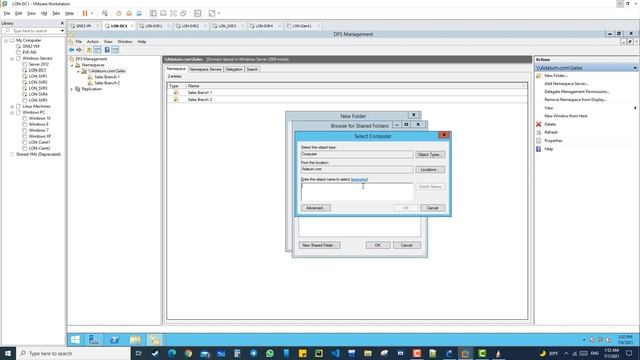Viewport: 640px width, 360px height.
Task: Click the Sales Branch 1 folder icon in the list
Action: (176, 93)
